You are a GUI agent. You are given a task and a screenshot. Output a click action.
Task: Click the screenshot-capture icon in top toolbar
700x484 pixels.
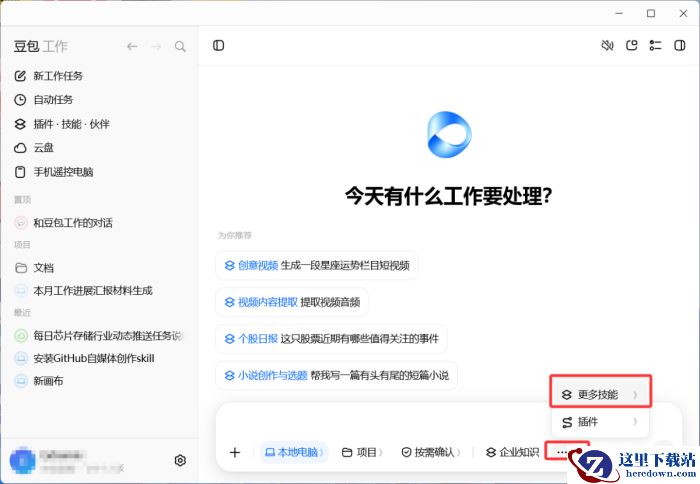point(632,45)
